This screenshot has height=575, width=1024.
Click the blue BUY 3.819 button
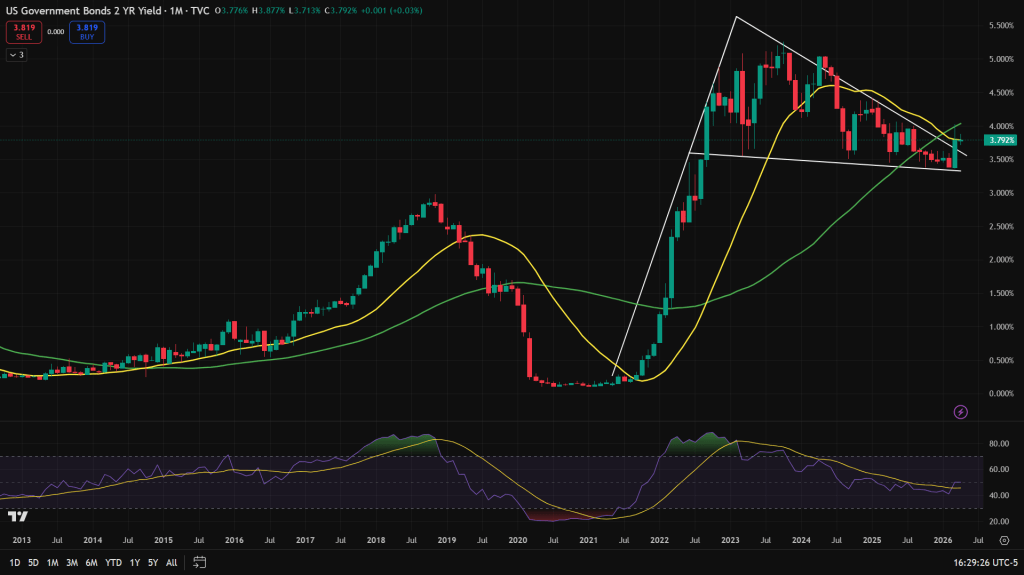(x=87, y=31)
